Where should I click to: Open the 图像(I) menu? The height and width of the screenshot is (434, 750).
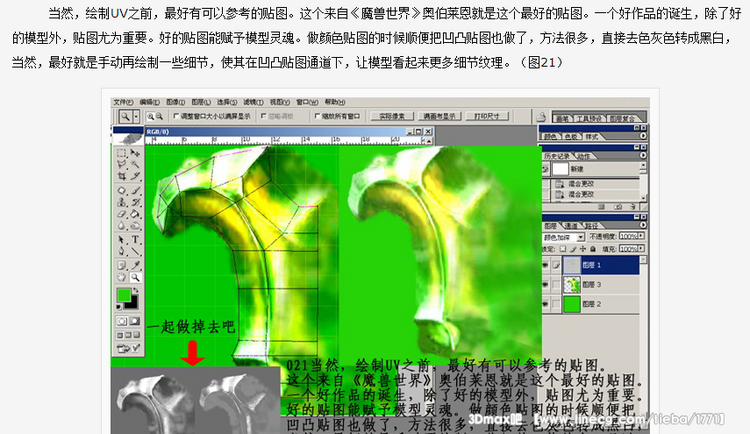coord(176,102)
